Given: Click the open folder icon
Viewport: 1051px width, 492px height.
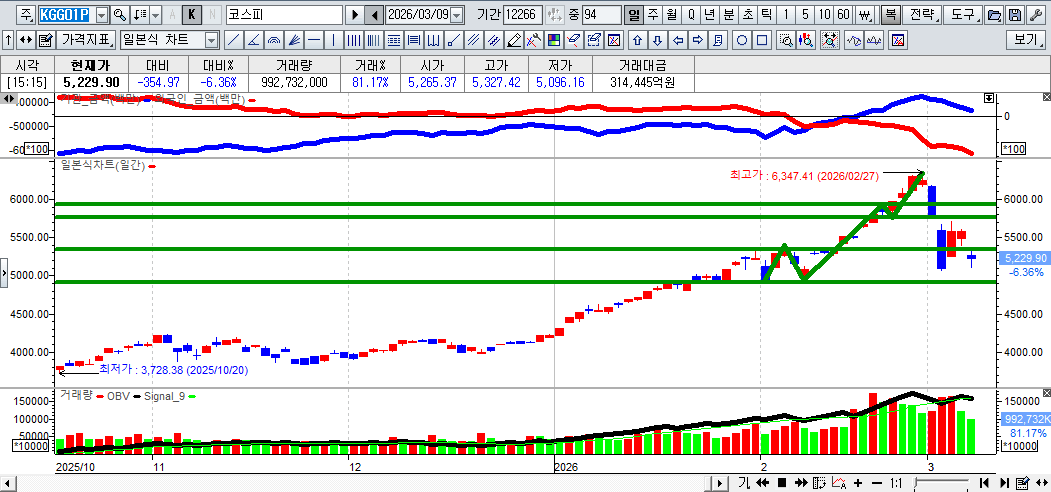Looking at the screenshot, I should click(994, 15).
